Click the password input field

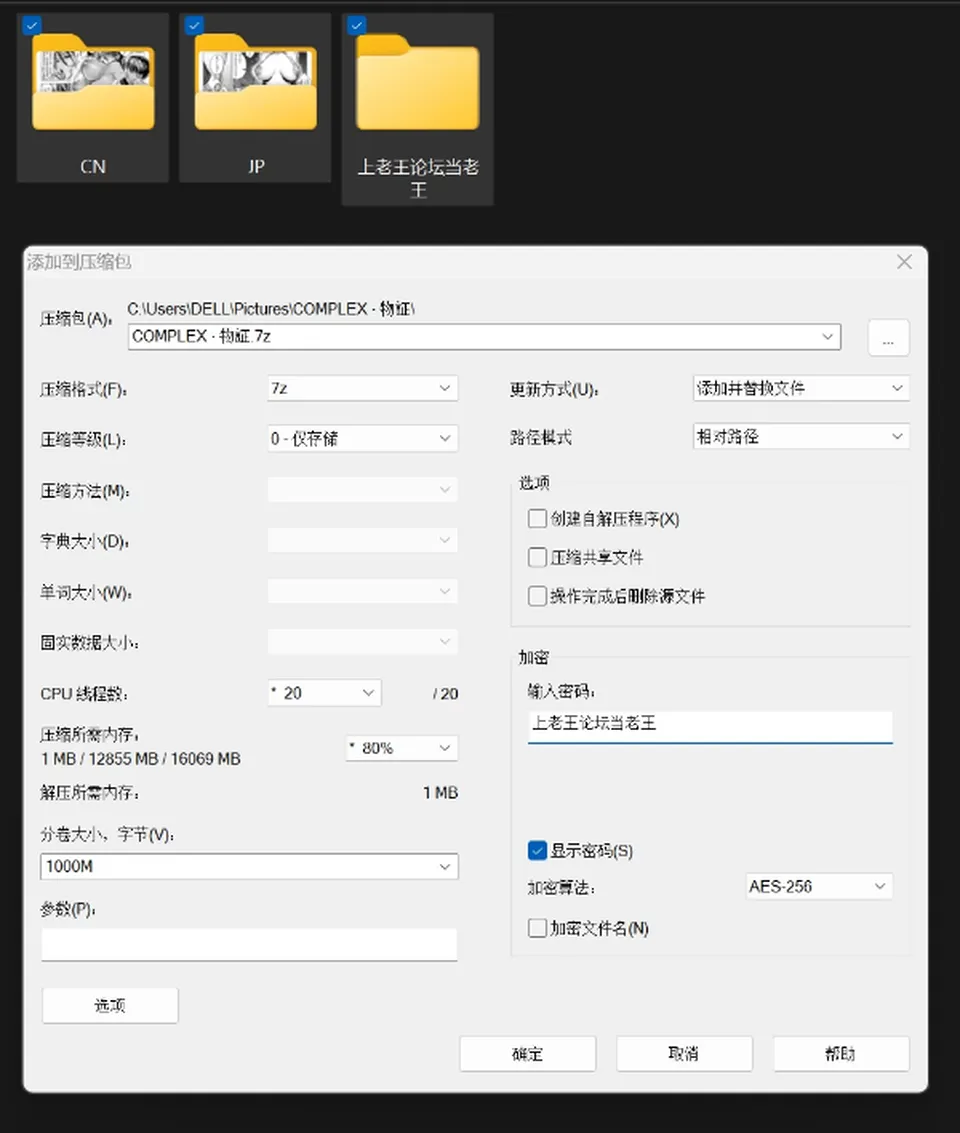coord(710,725)
